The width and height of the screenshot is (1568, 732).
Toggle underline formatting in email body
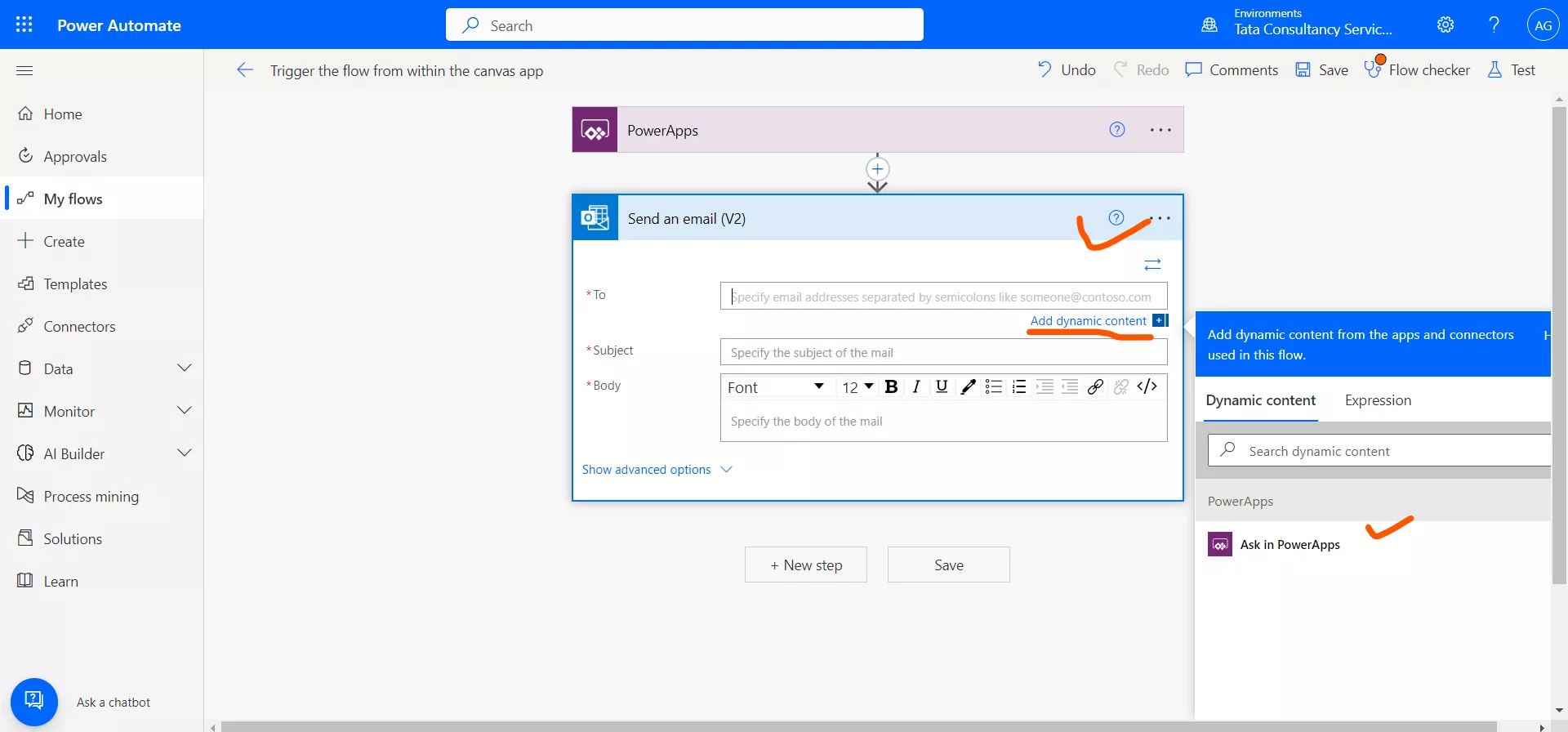point(942,387)
